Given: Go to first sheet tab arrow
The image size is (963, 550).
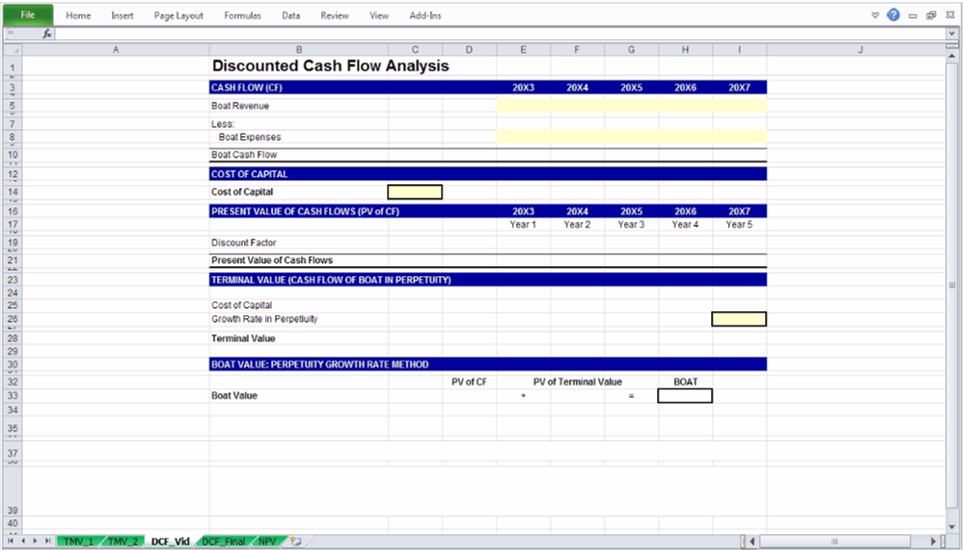Looking at the screenshot, I should coord(10,541).
